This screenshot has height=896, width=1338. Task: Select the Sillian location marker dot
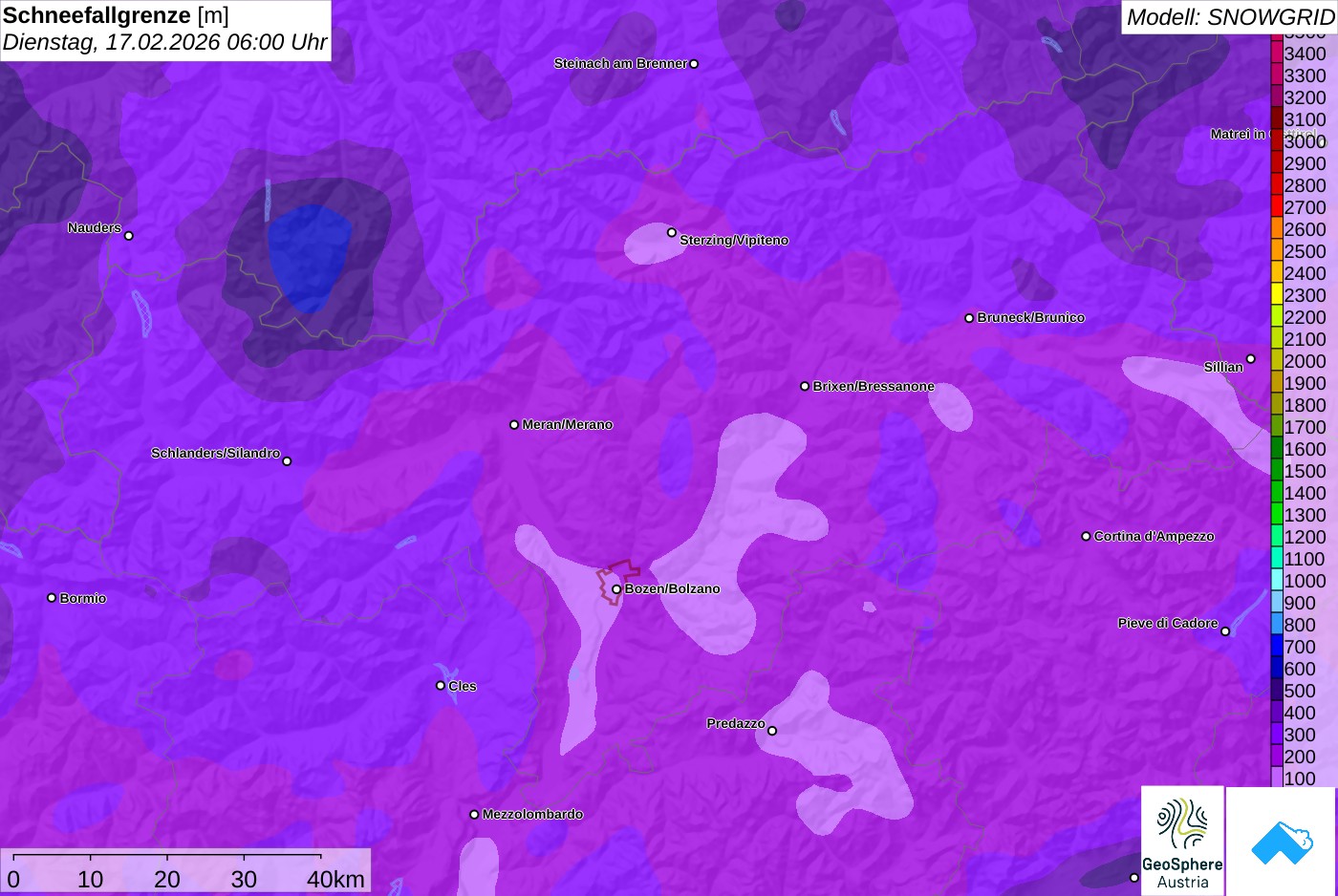pyautogui.click(x=1251, y=359)
